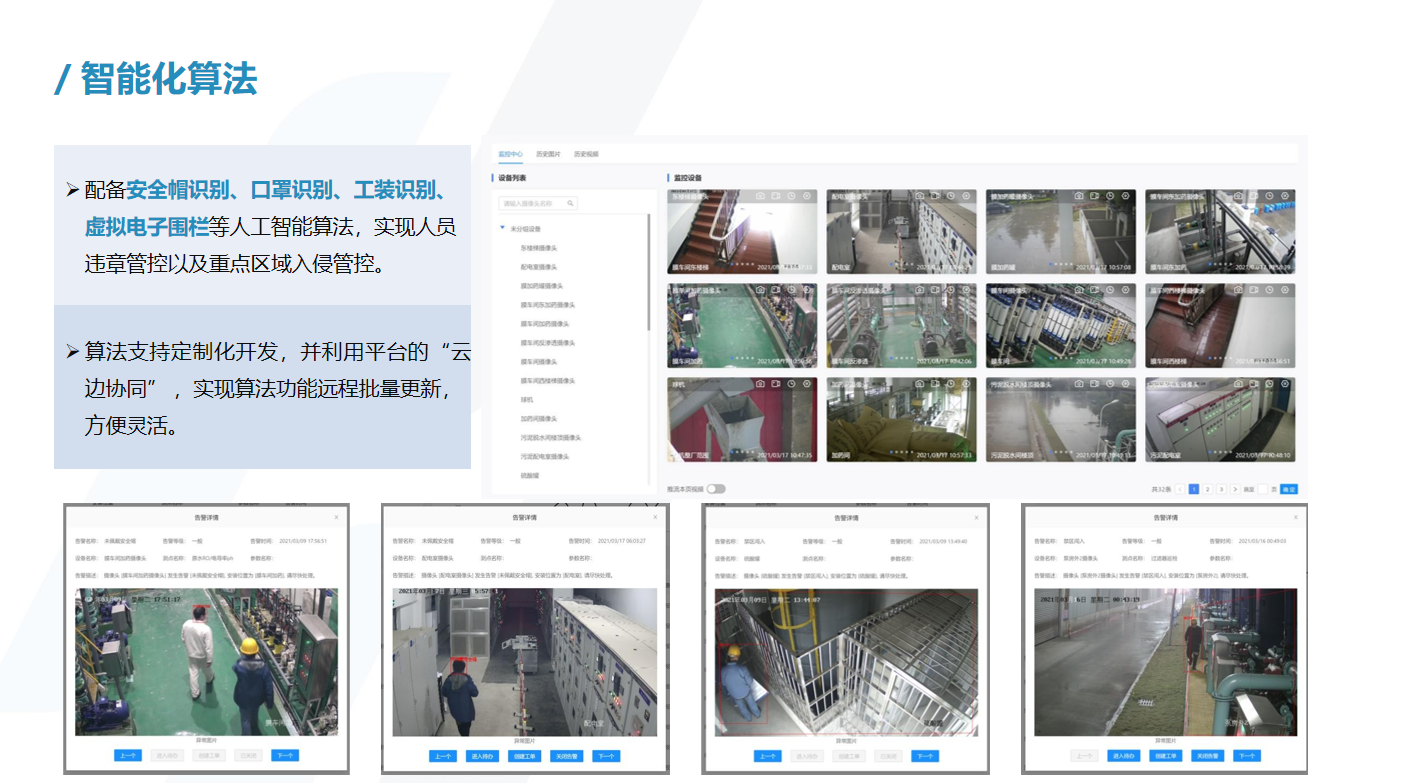Close the 硫酸罐 alarm detail dialog
The image size is (1401, 783).
[978, 518]
